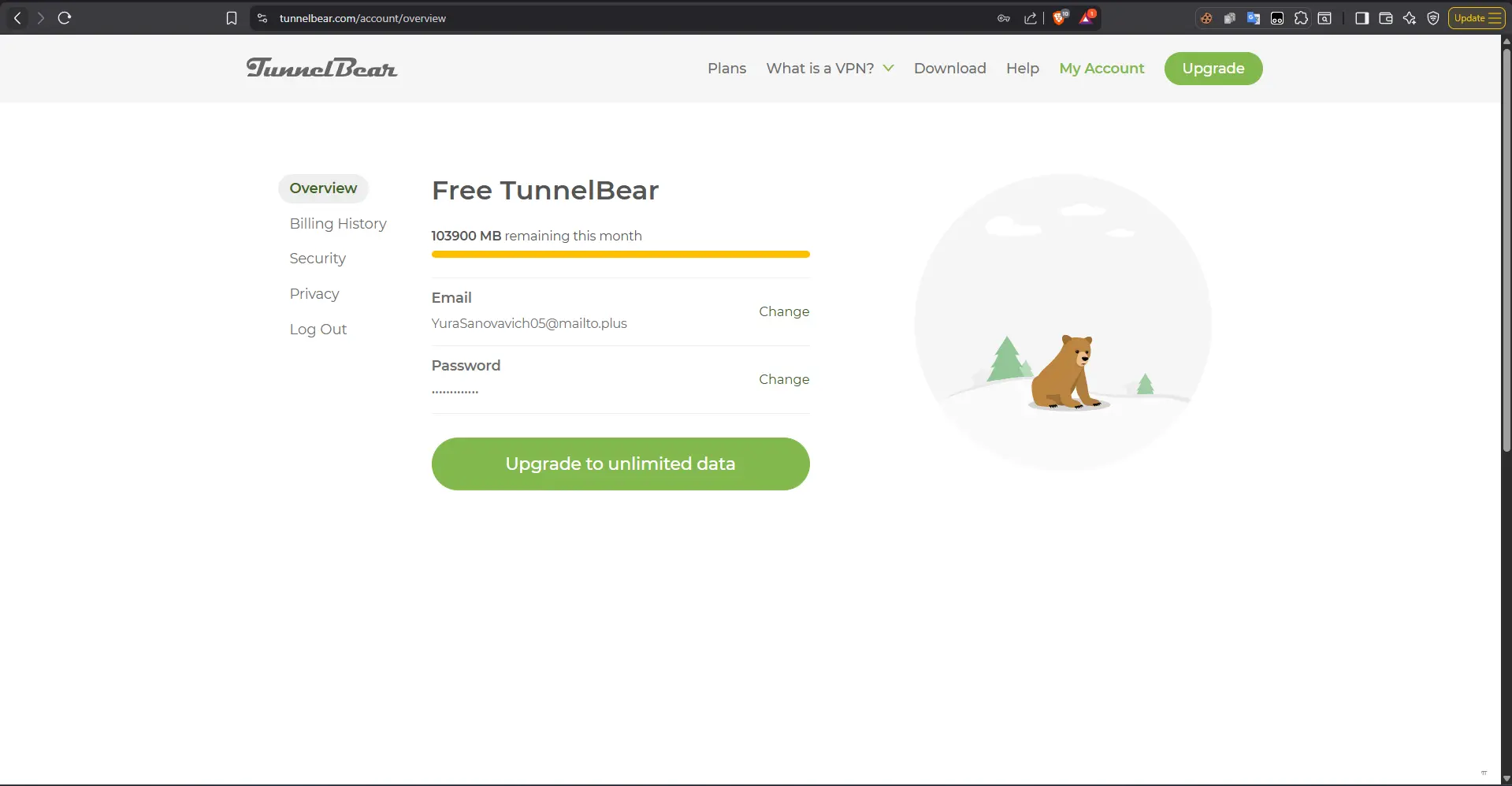Screen dimensions: 1512x786
Task: Click the gray copy-pages extension icon
Action: click(x=1230, y=18)
